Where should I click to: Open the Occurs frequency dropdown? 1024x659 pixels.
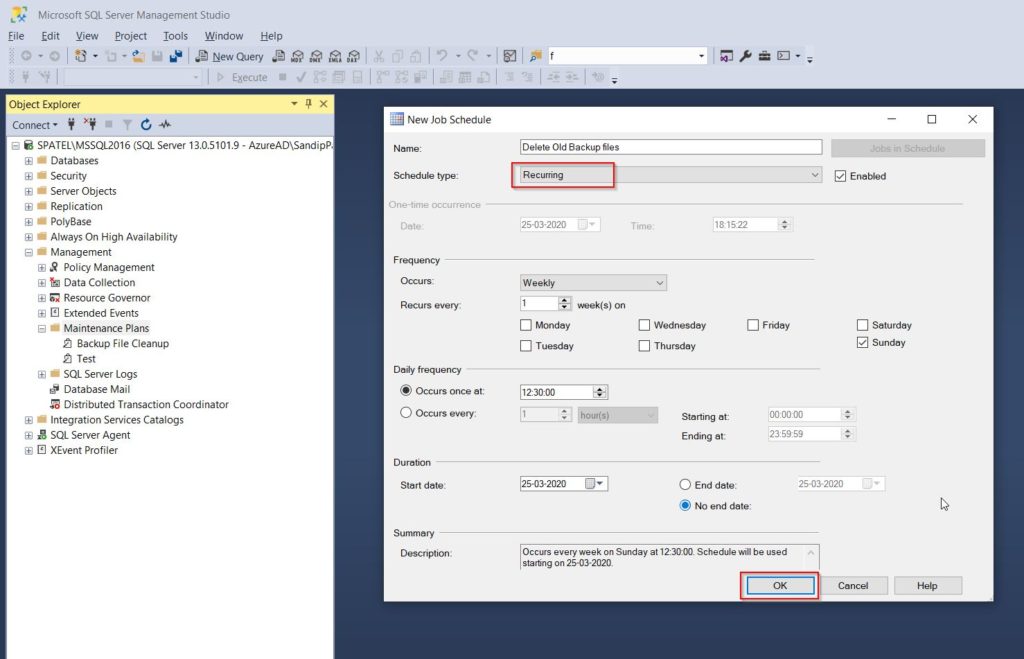click(593, 283)
